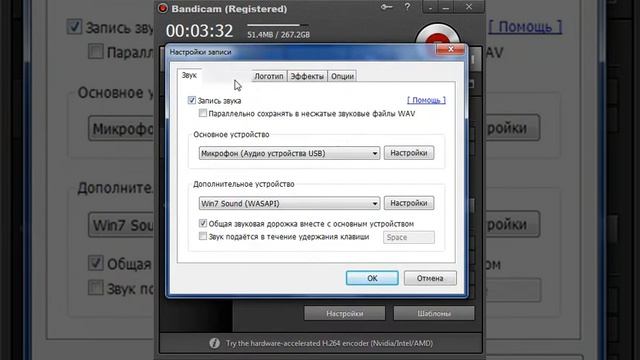Click the disk usage progress bar above 51.4MB
The height and width of the screenshot is (360, 640).
click(x=278, y=25)
